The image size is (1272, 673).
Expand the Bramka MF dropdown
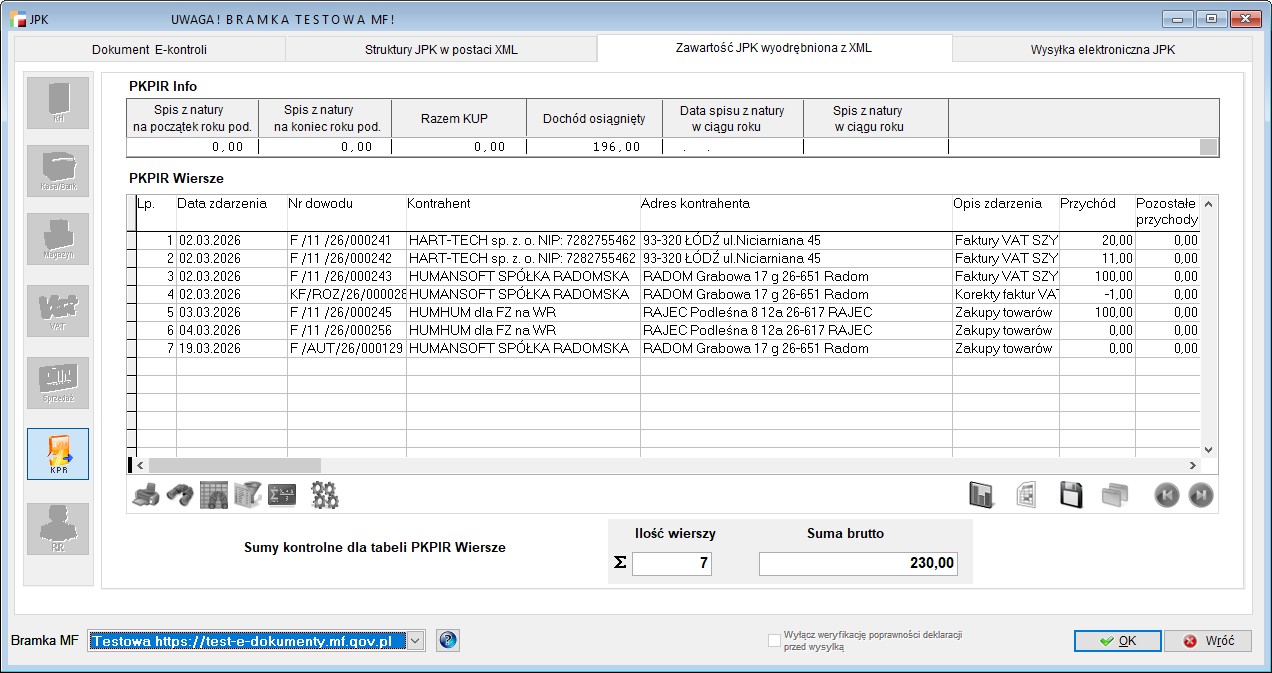(x=416, y=641)
